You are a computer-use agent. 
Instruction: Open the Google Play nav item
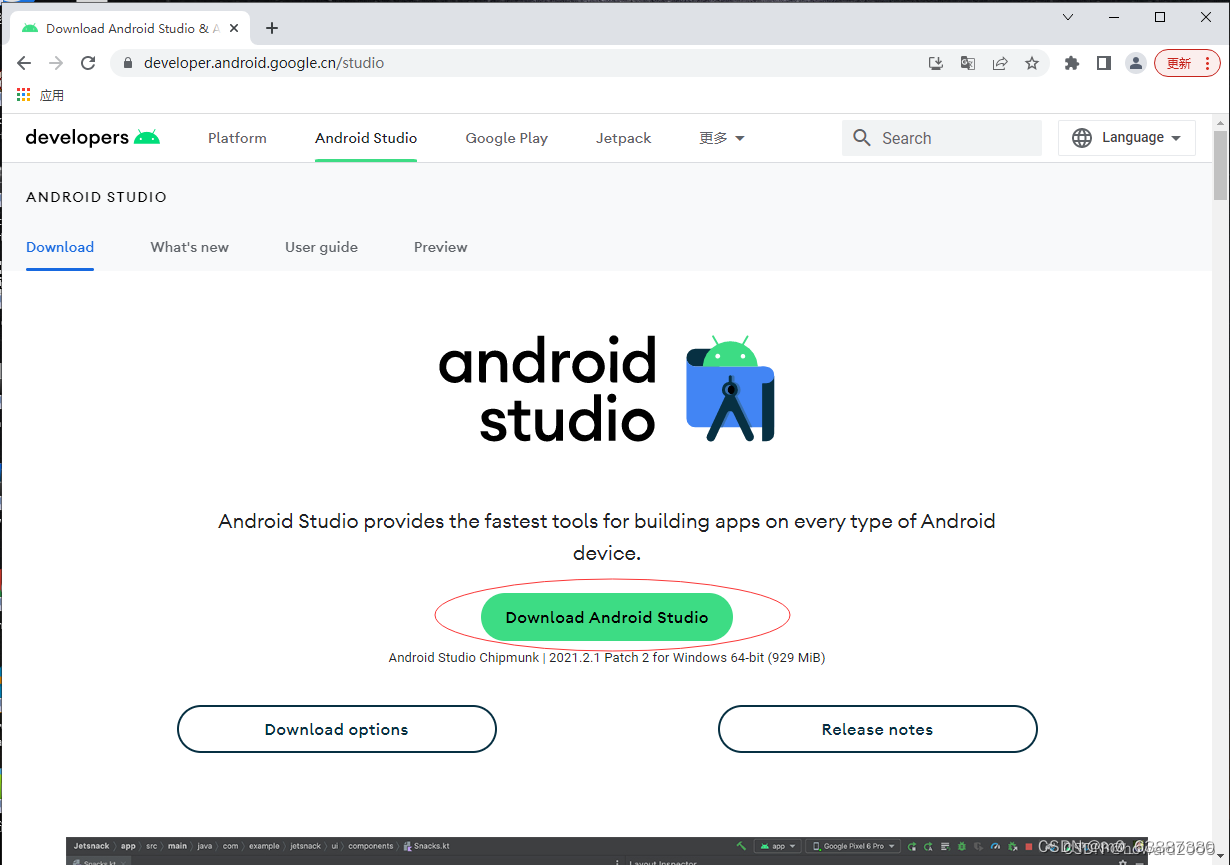tap(507, 138)
